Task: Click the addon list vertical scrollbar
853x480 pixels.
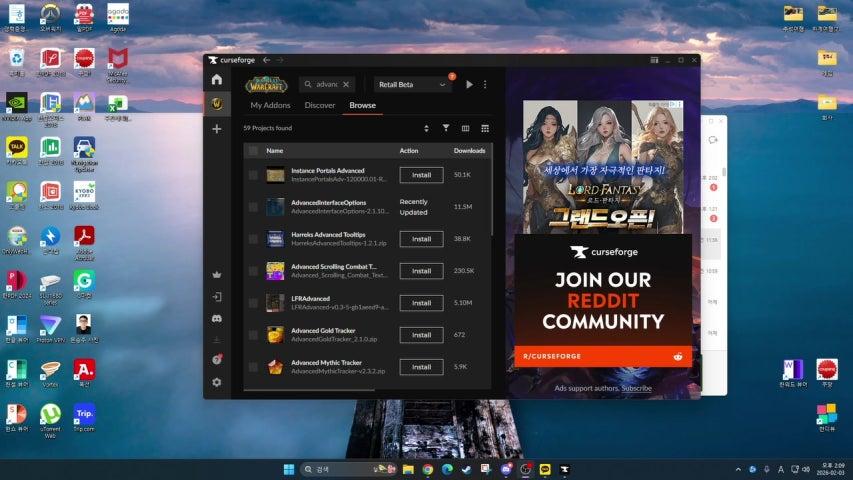Action: click(x=492, y=190)
